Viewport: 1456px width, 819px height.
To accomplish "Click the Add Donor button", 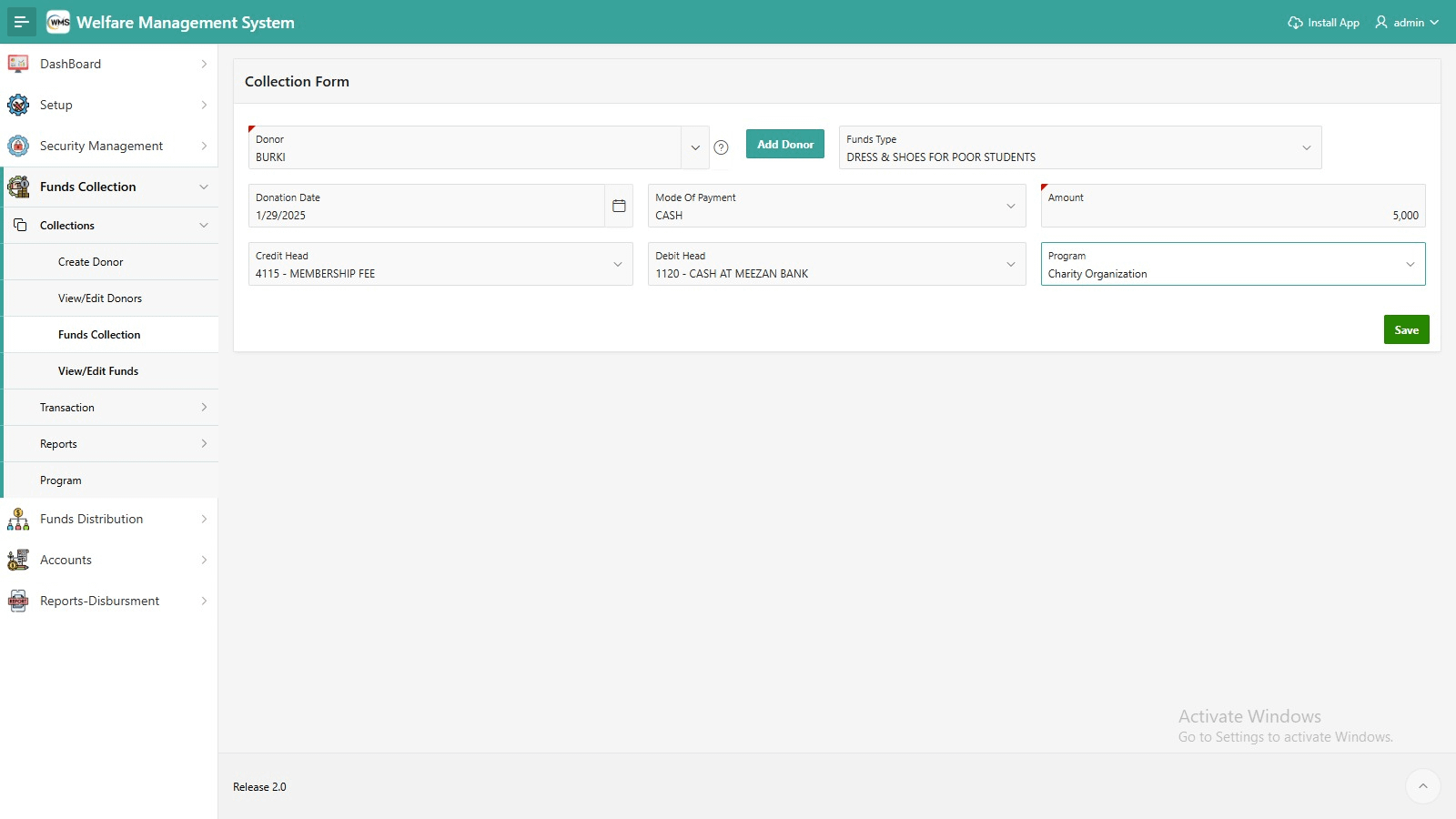I will click(785, 144).
